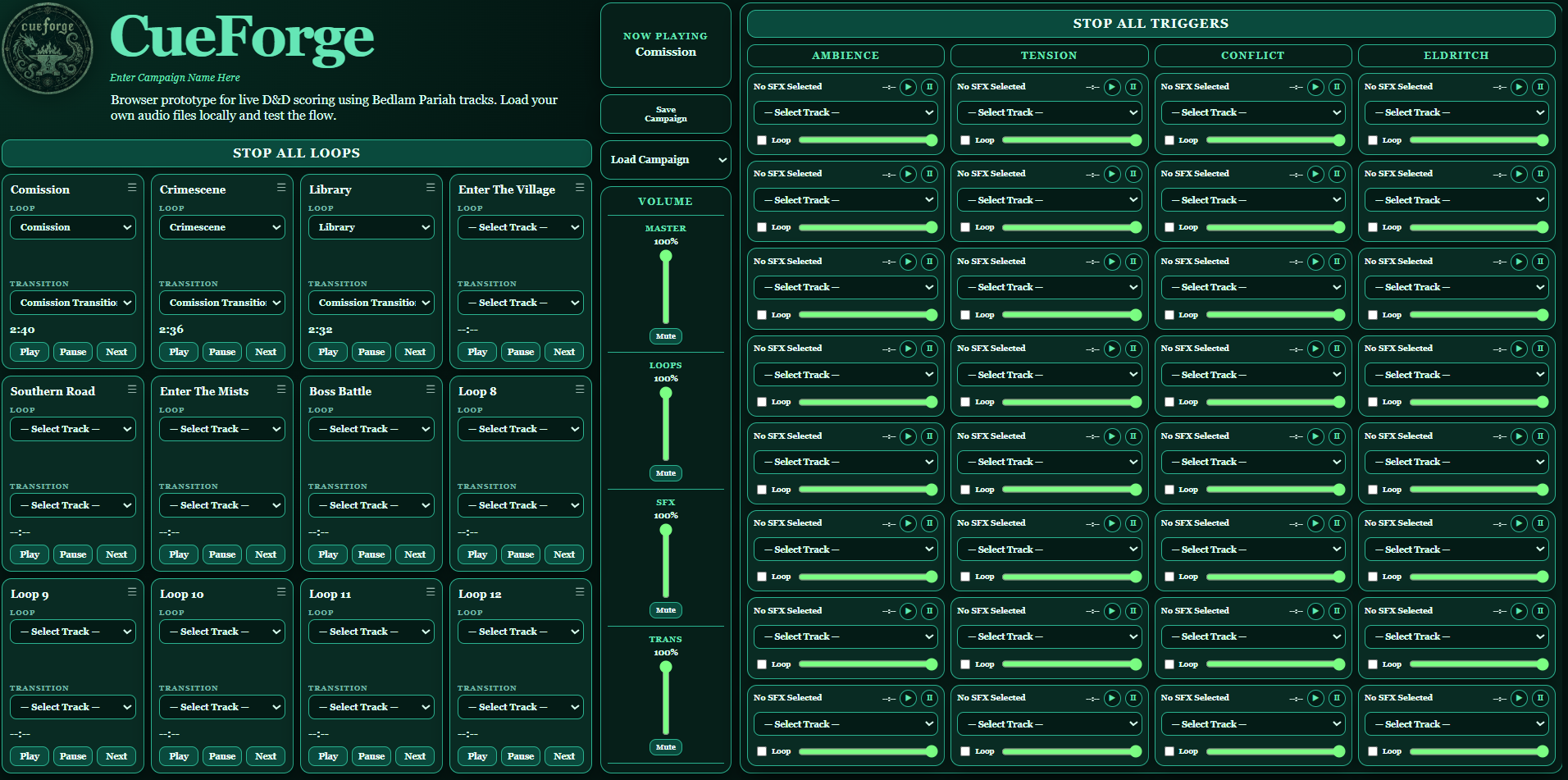Enable Loop checkbox in the first Ambience slot

(762, 140)
